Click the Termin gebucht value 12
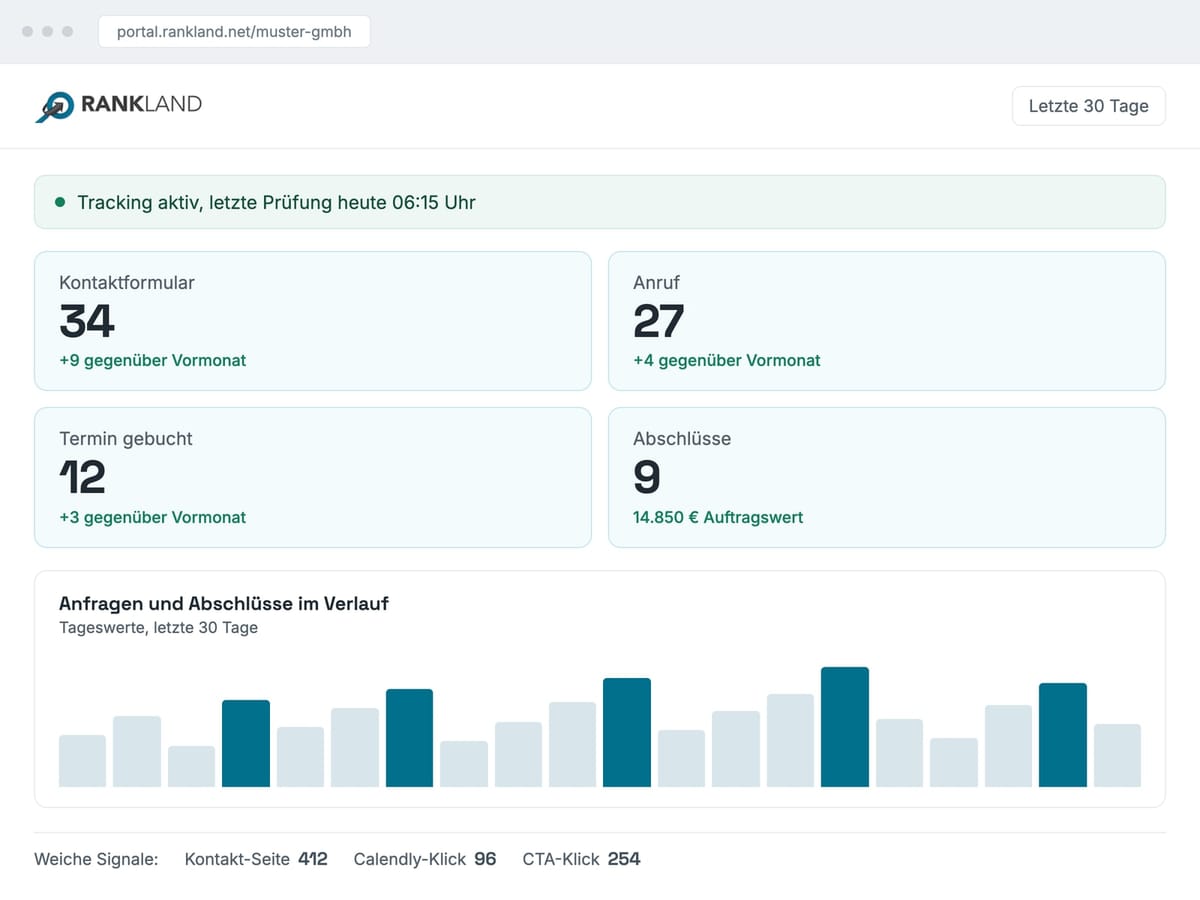 coord(83,477)
